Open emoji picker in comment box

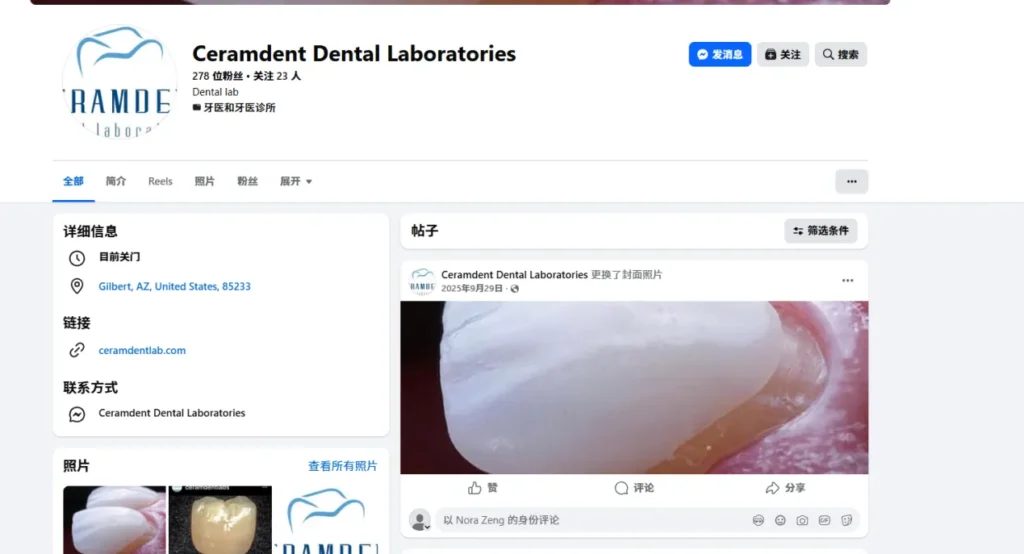point(780,521)
